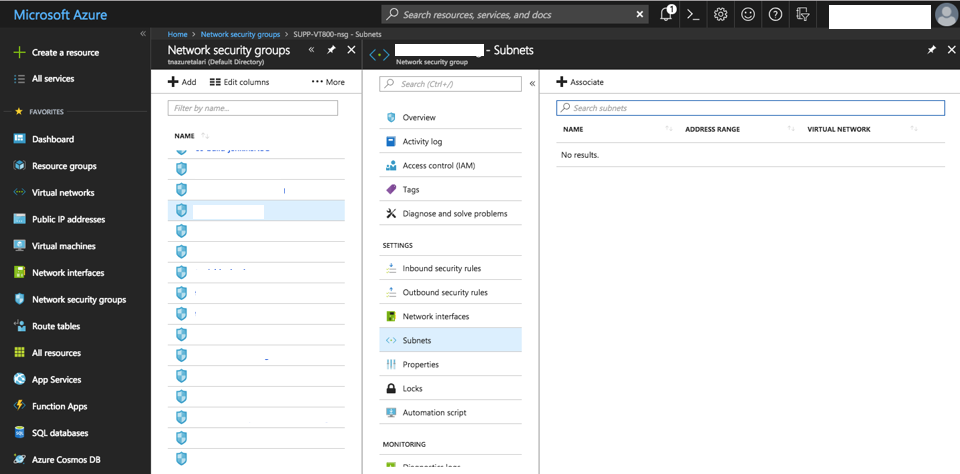Click the user account avatar
960x474 pixels.
point(945,14)
